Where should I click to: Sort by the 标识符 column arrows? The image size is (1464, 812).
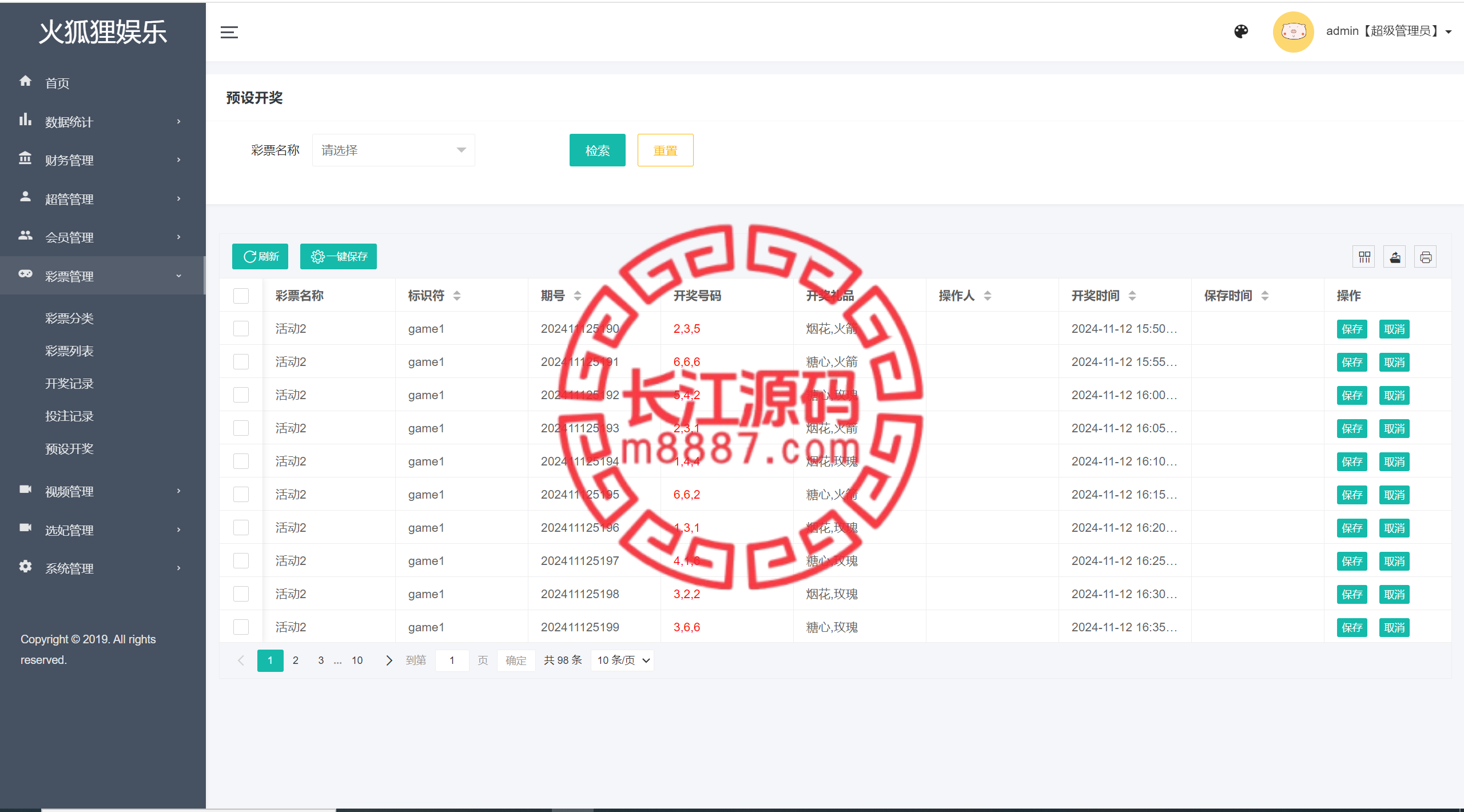coord(457,296)
